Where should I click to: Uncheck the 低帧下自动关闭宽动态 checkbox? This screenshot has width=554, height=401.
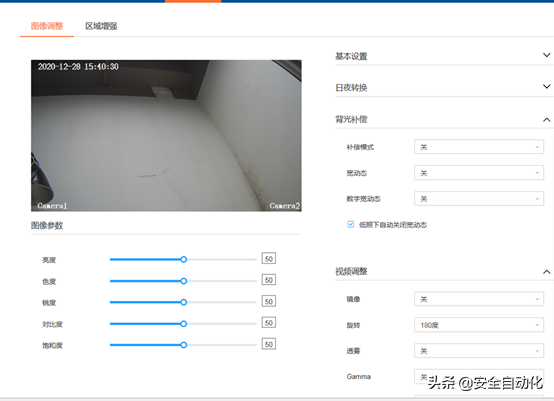pos(350,224)
